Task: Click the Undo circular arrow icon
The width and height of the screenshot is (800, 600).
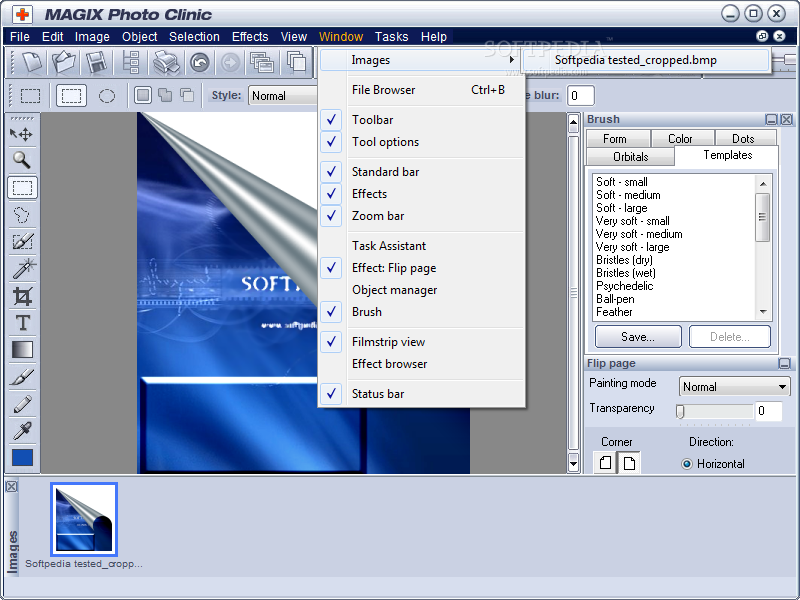Action: pyautogui.click(x=199, y=63)
